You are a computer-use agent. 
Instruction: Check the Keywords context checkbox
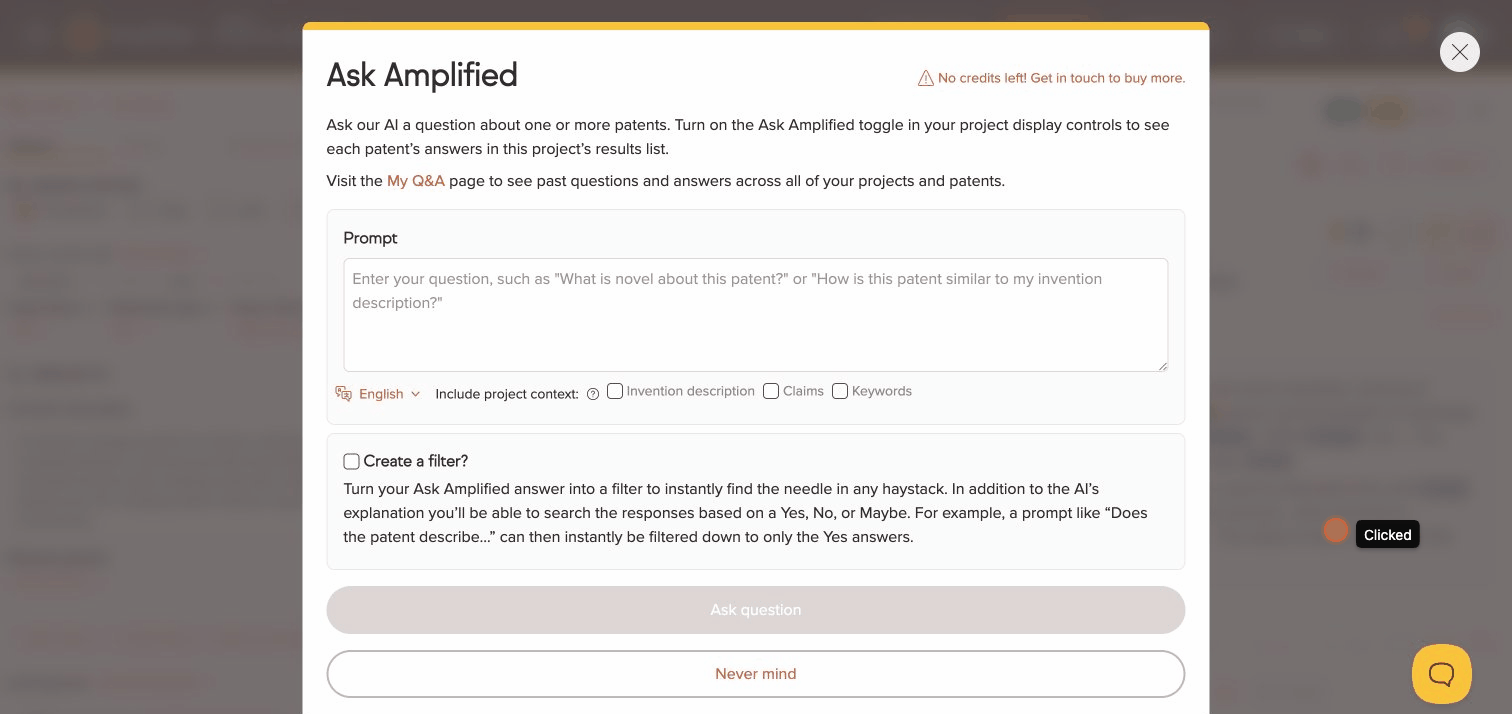(x=840, y=391)
